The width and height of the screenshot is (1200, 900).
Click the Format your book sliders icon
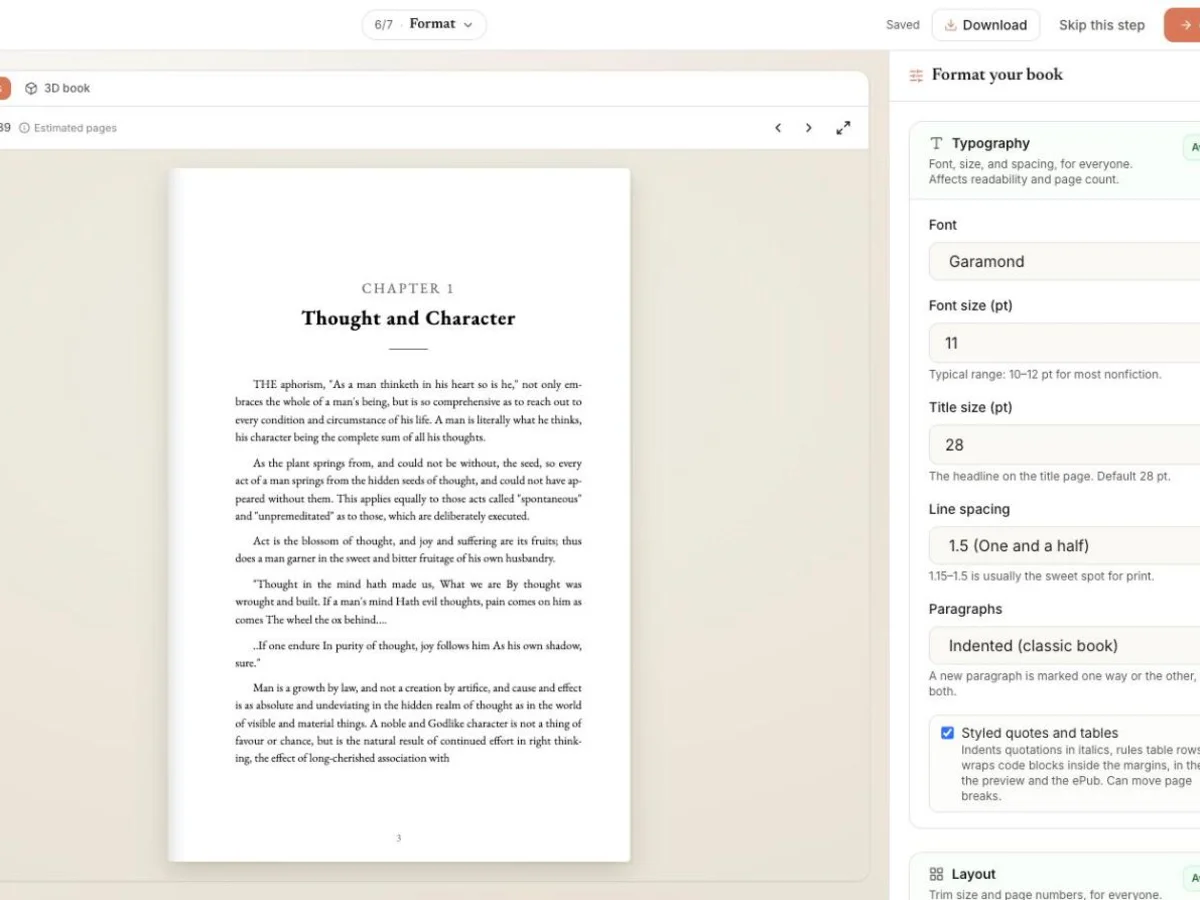[916, 75]
